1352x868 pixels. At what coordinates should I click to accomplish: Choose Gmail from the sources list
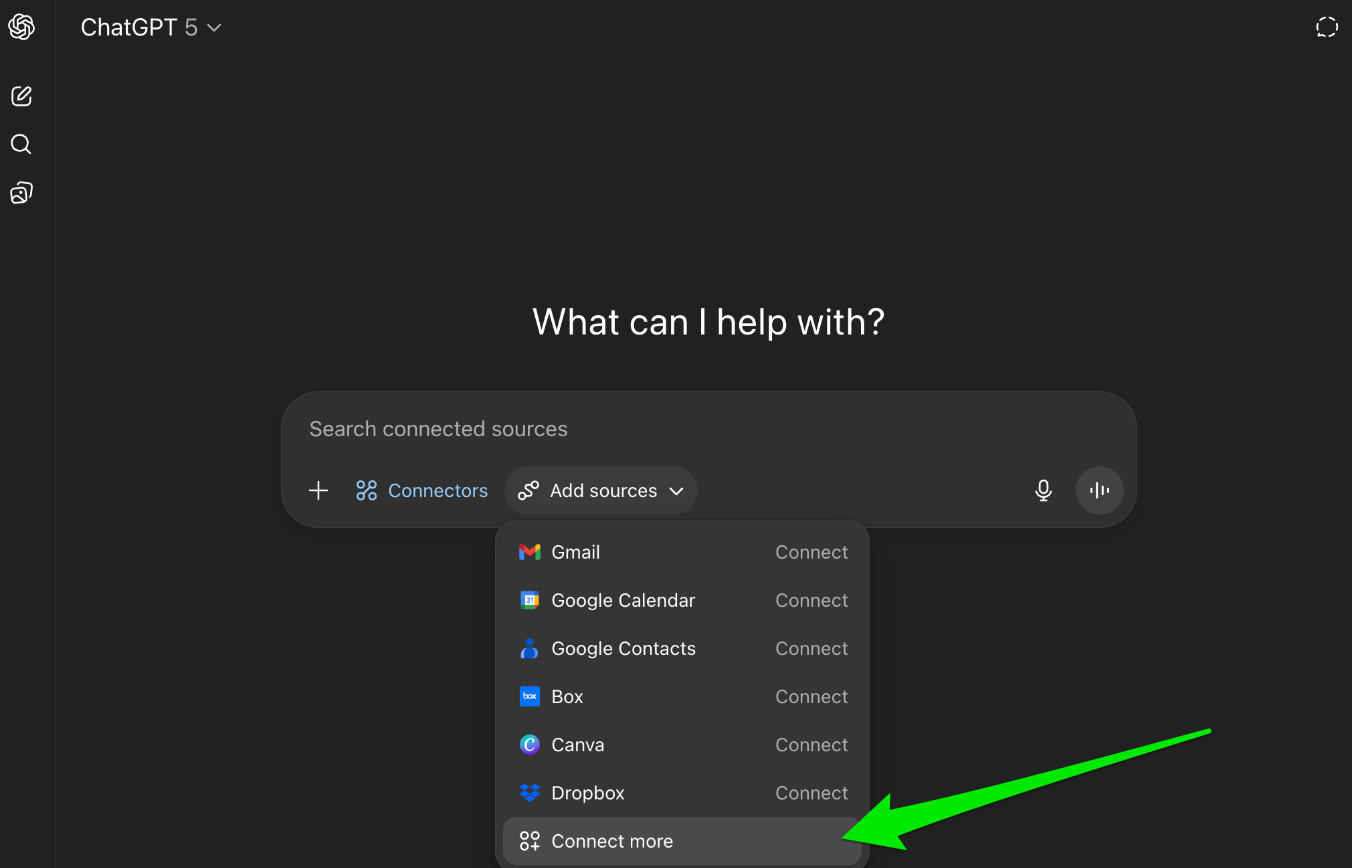click(x=576, y=552)
